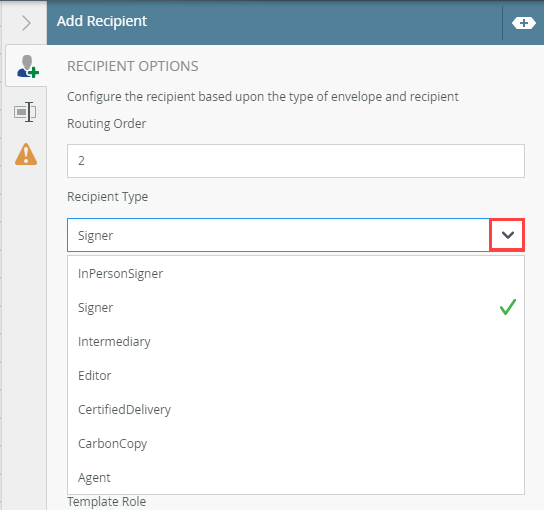Click the Add Recipient header title

tap(102, 22)
